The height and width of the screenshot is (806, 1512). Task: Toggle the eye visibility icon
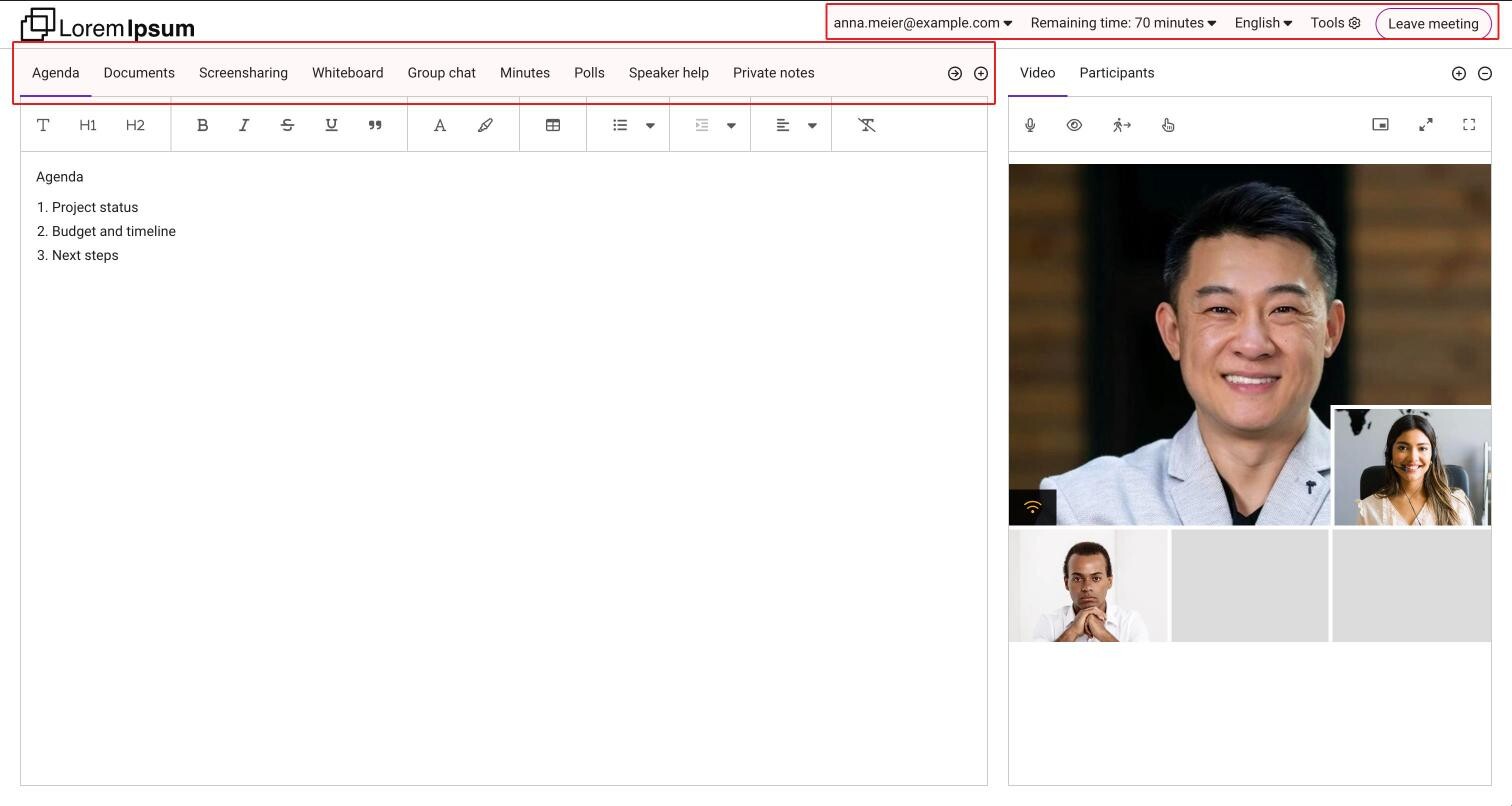(1074, 125)
